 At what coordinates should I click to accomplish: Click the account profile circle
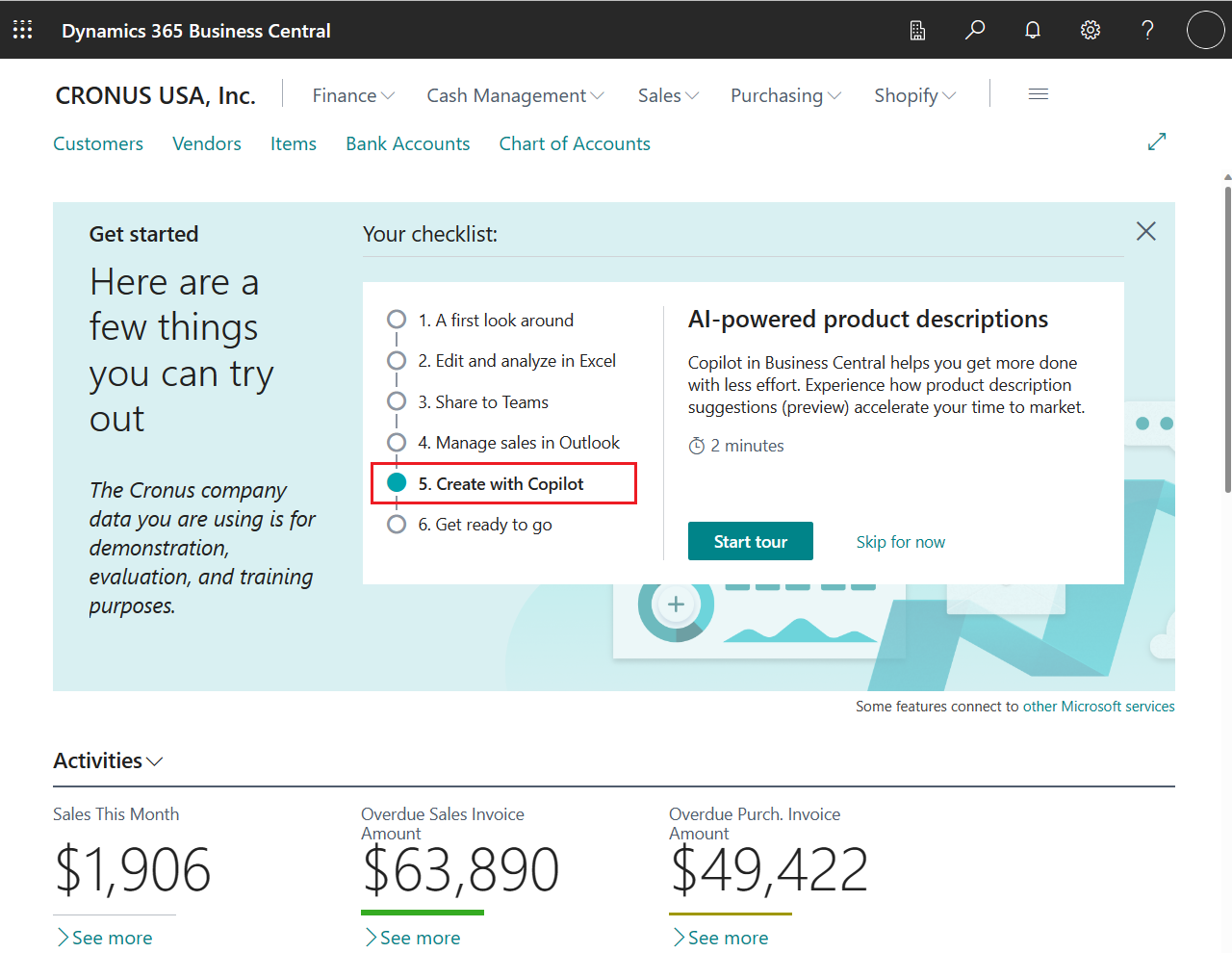pos(1205,30)
